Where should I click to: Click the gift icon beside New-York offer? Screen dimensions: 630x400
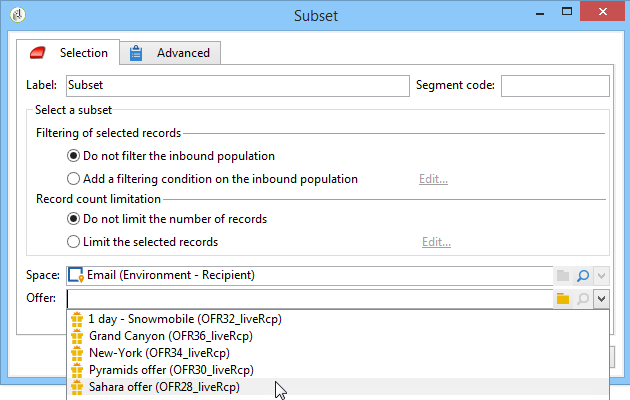point(76,352)
